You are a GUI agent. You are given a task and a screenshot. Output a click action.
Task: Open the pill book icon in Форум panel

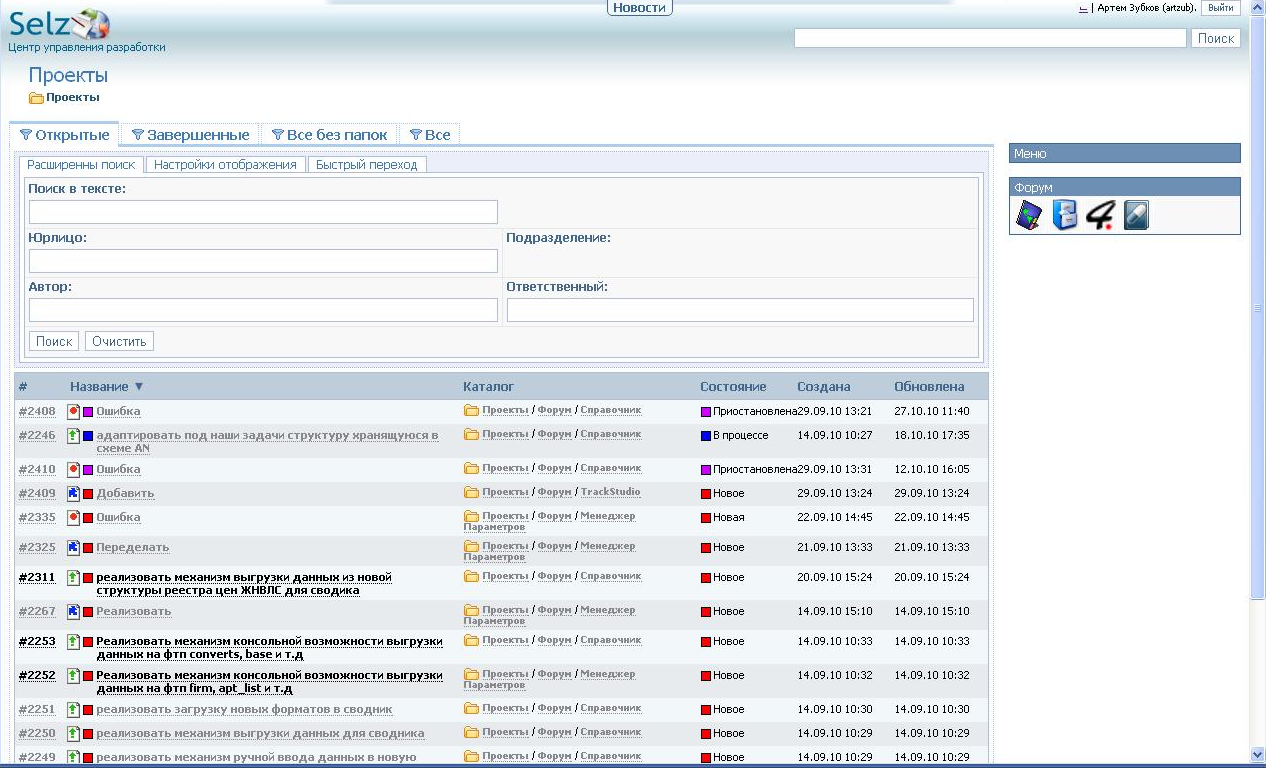tap(1136, 215)
